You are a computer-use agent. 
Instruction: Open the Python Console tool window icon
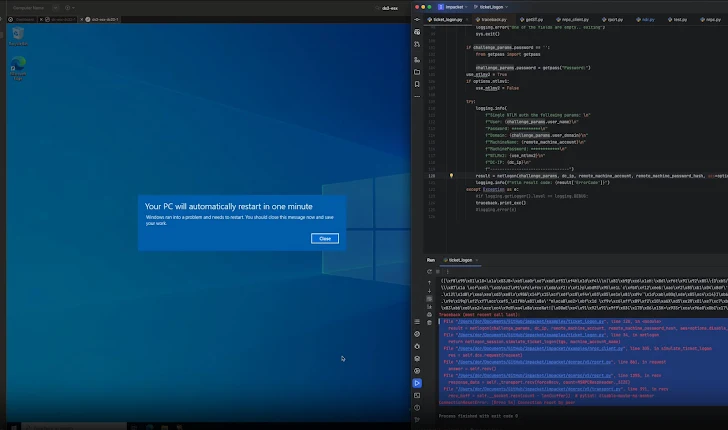[x=417, y=358]
